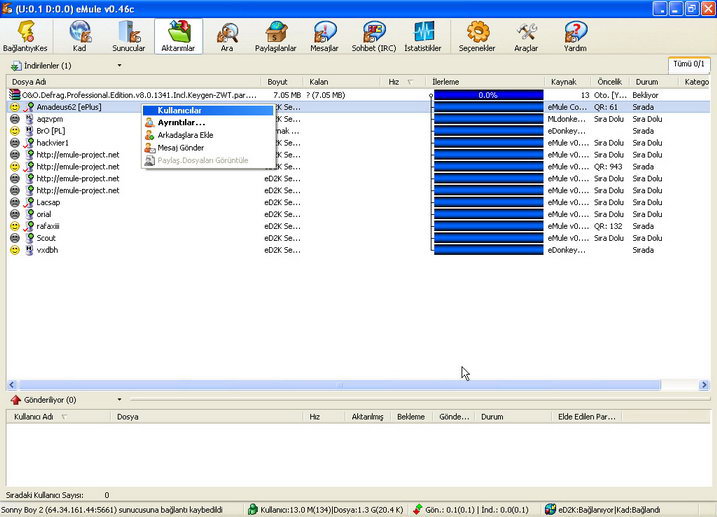Sort by Kalan column header
The height and width of the screenshot is (517, 717).
pyautogui.click(x=341, y=82)
